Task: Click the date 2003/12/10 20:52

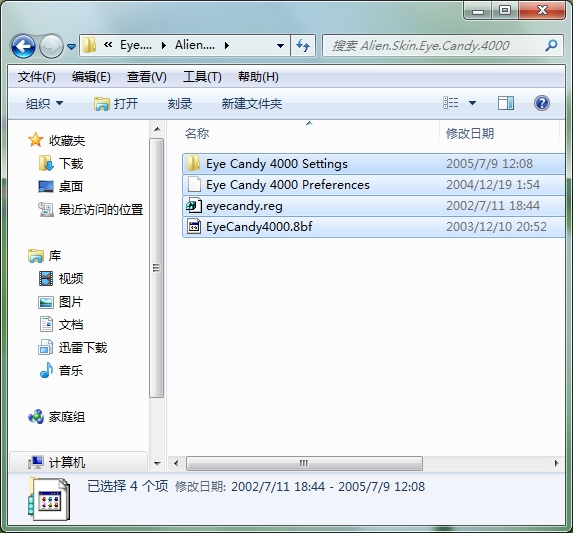Action: click(x=496, y=227)
